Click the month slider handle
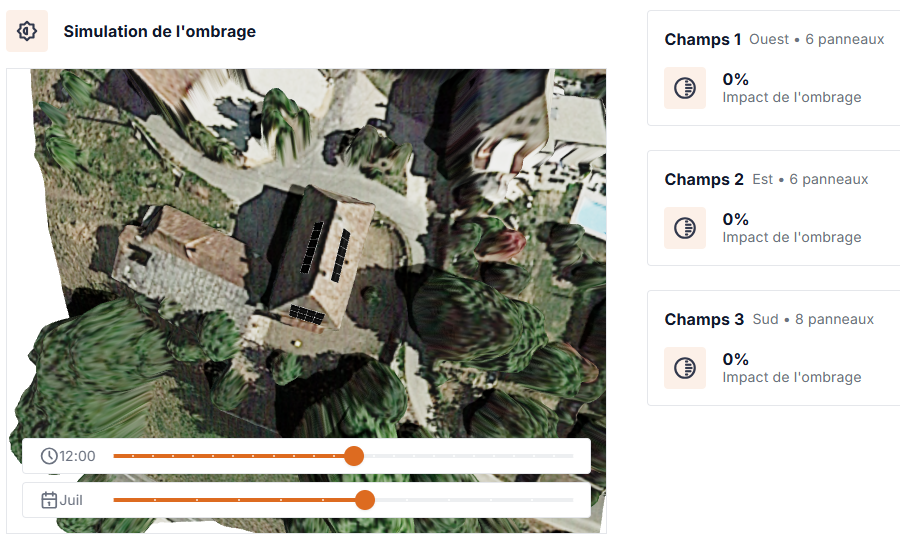Image resolution: width=900 pixels, height=546 pixels. click(x=365, y=500)
